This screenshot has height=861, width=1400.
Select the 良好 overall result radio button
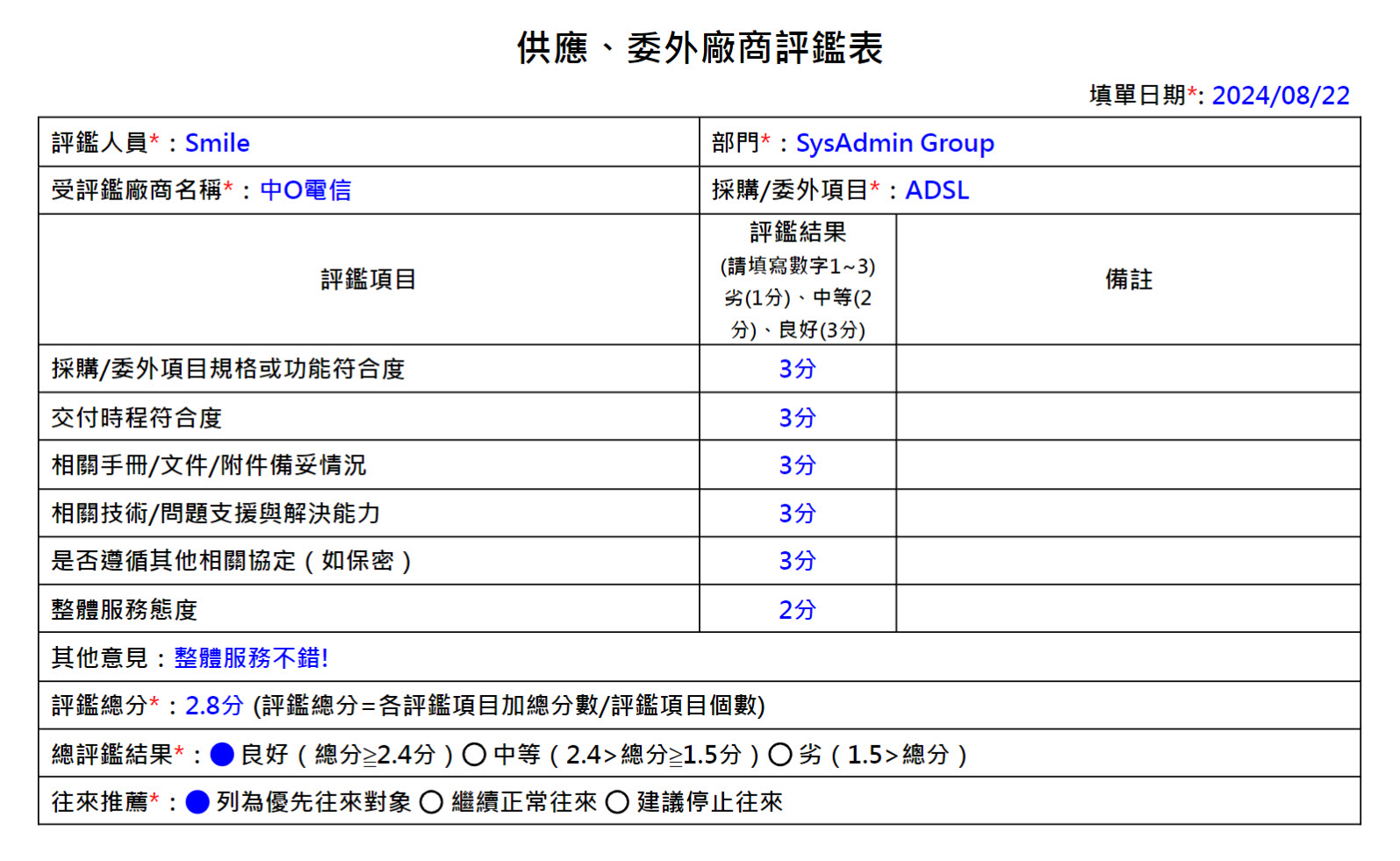(x=223, y=754)
